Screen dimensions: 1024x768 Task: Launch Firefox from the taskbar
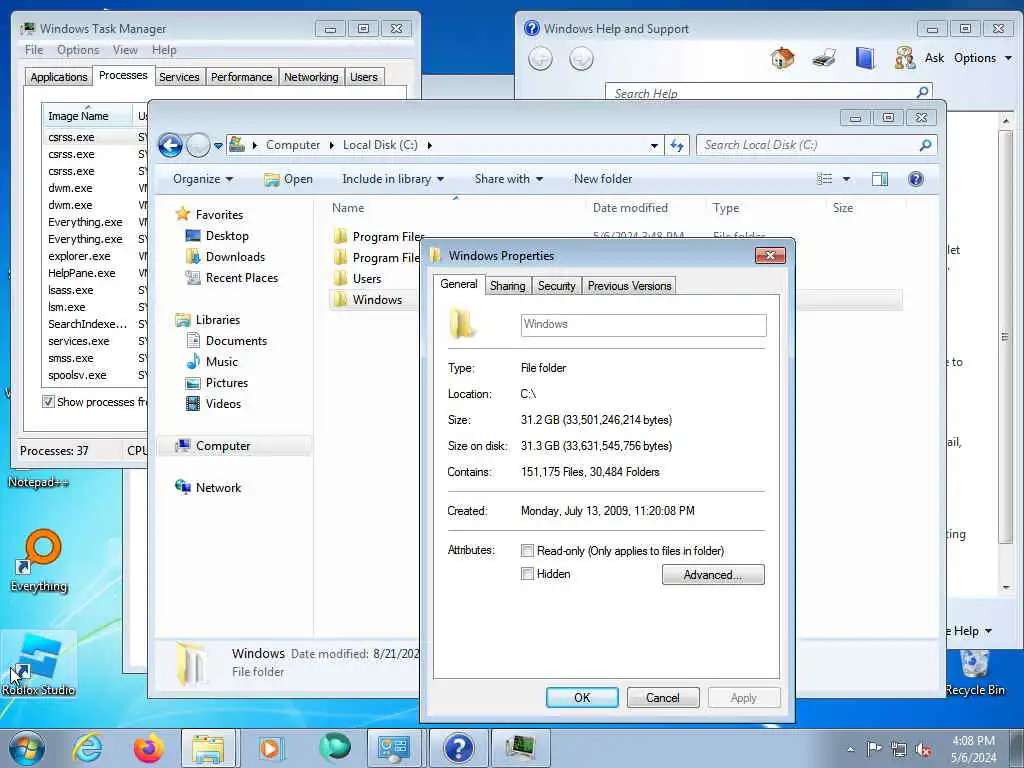point(148,748)
